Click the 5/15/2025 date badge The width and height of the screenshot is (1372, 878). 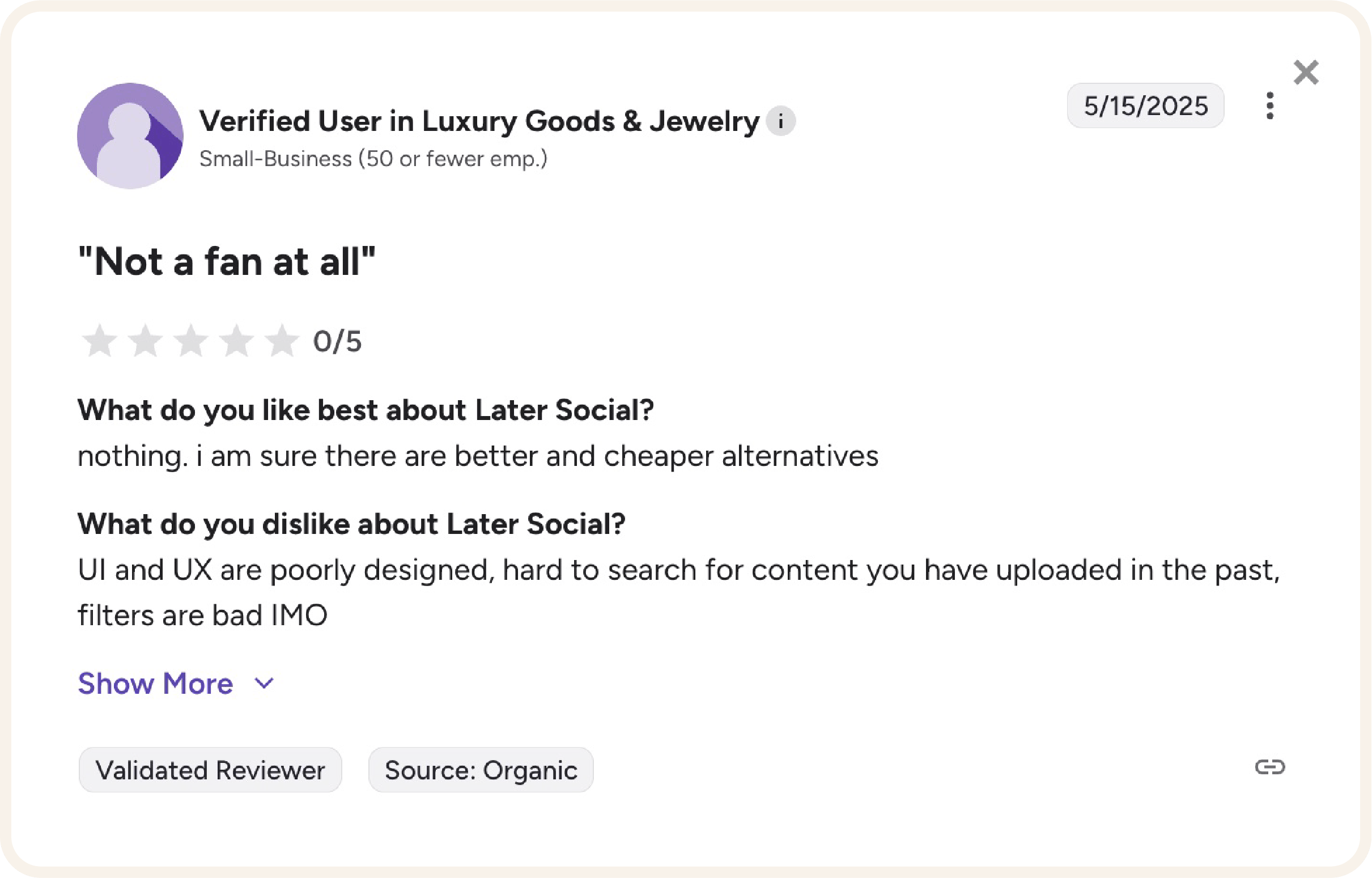(x=1145, y=106)
